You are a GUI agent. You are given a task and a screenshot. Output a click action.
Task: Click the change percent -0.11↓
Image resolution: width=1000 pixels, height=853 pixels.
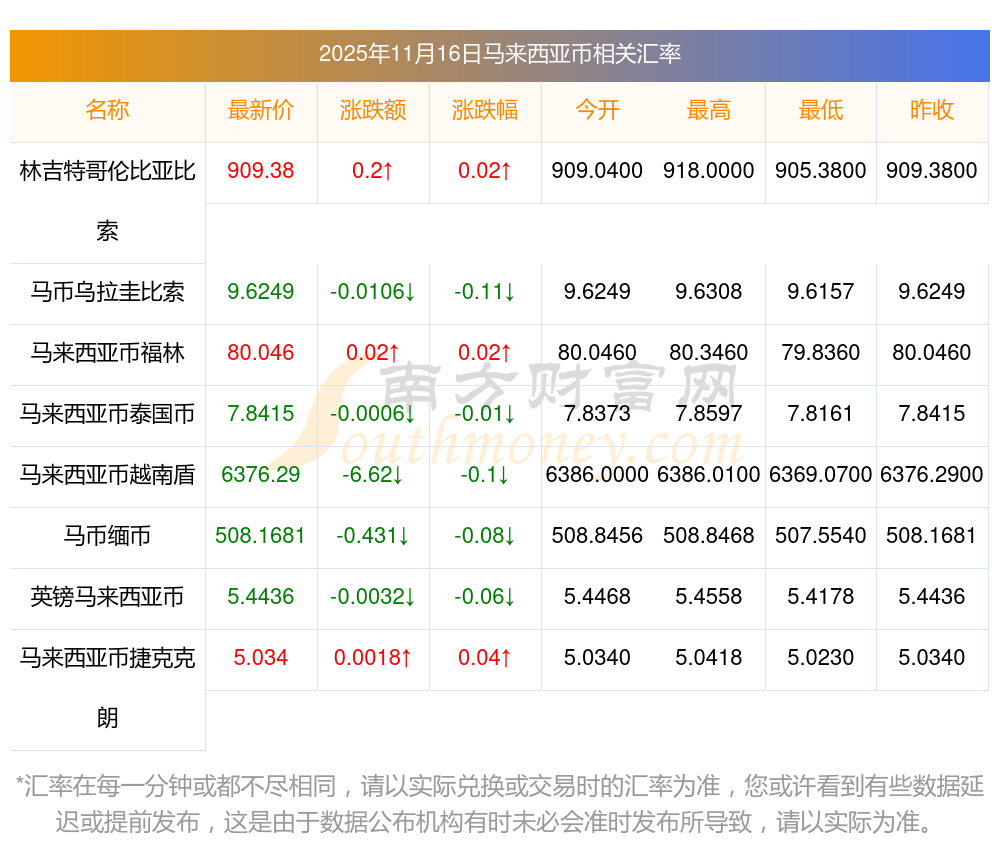(x=485, y=292)
